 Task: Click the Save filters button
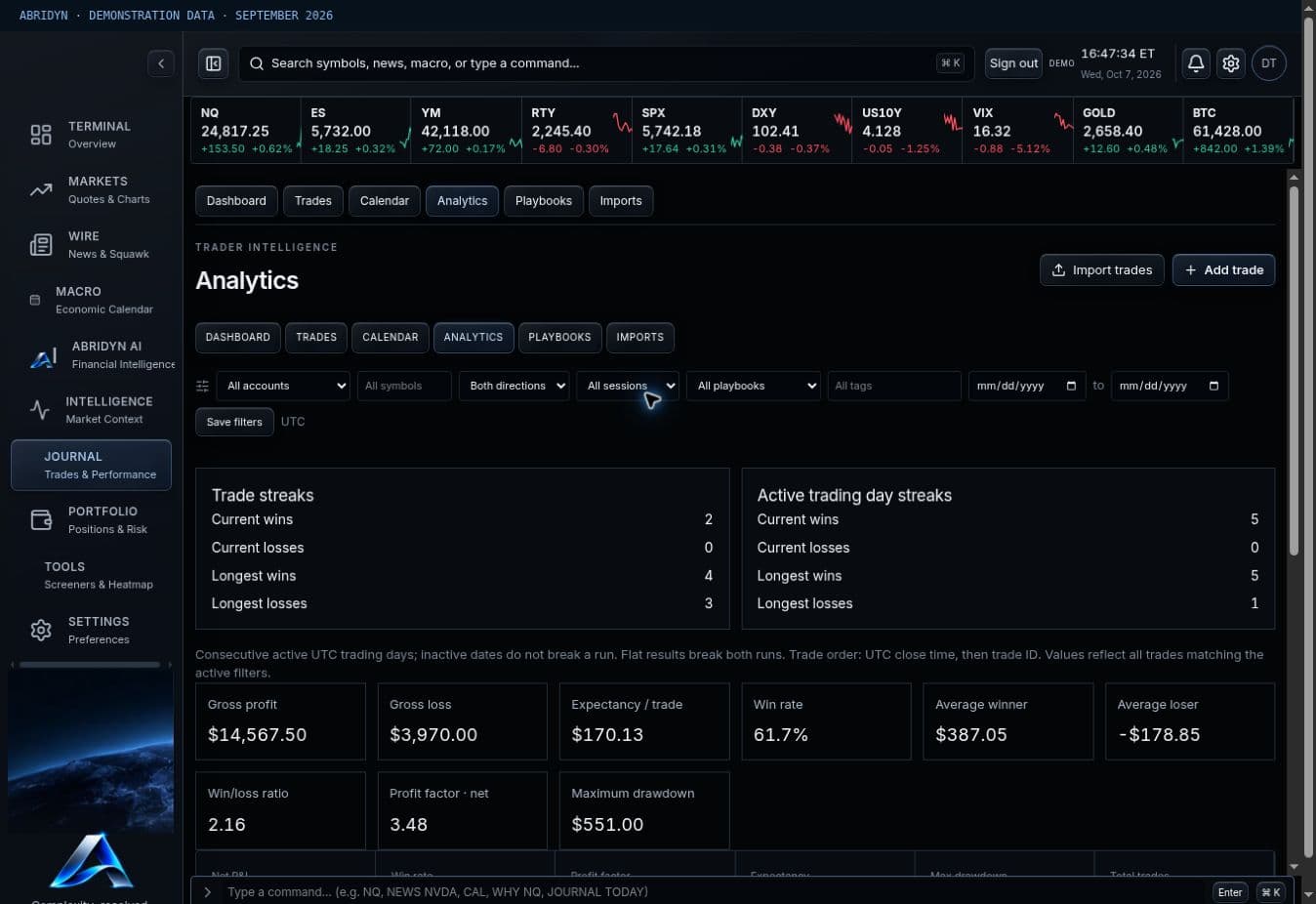click(234, 423)
